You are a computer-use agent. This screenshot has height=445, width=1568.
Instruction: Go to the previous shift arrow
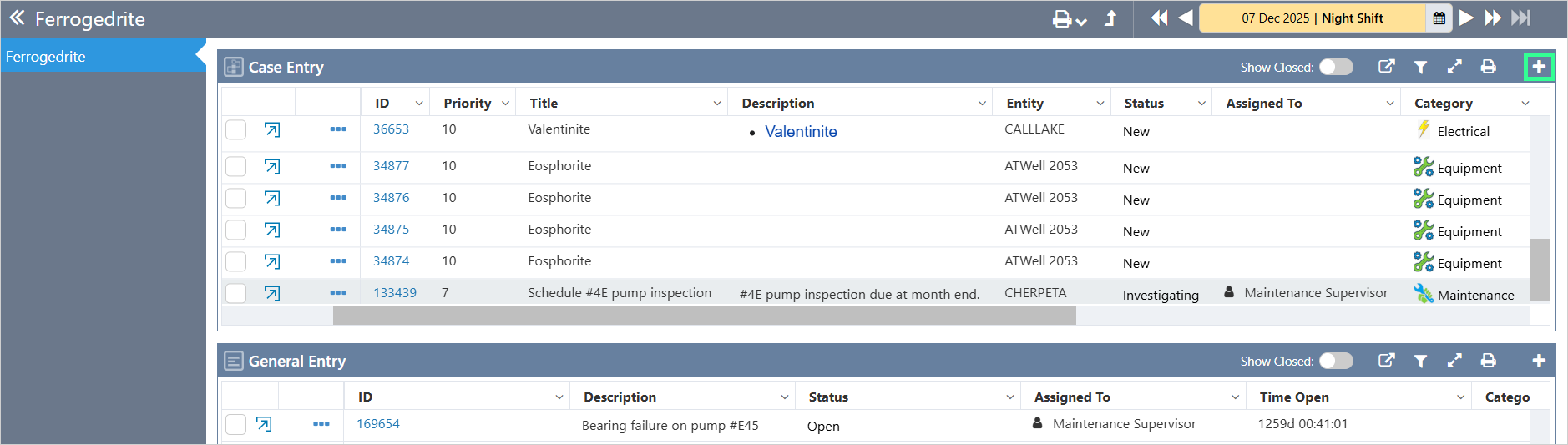(1186, 18)
